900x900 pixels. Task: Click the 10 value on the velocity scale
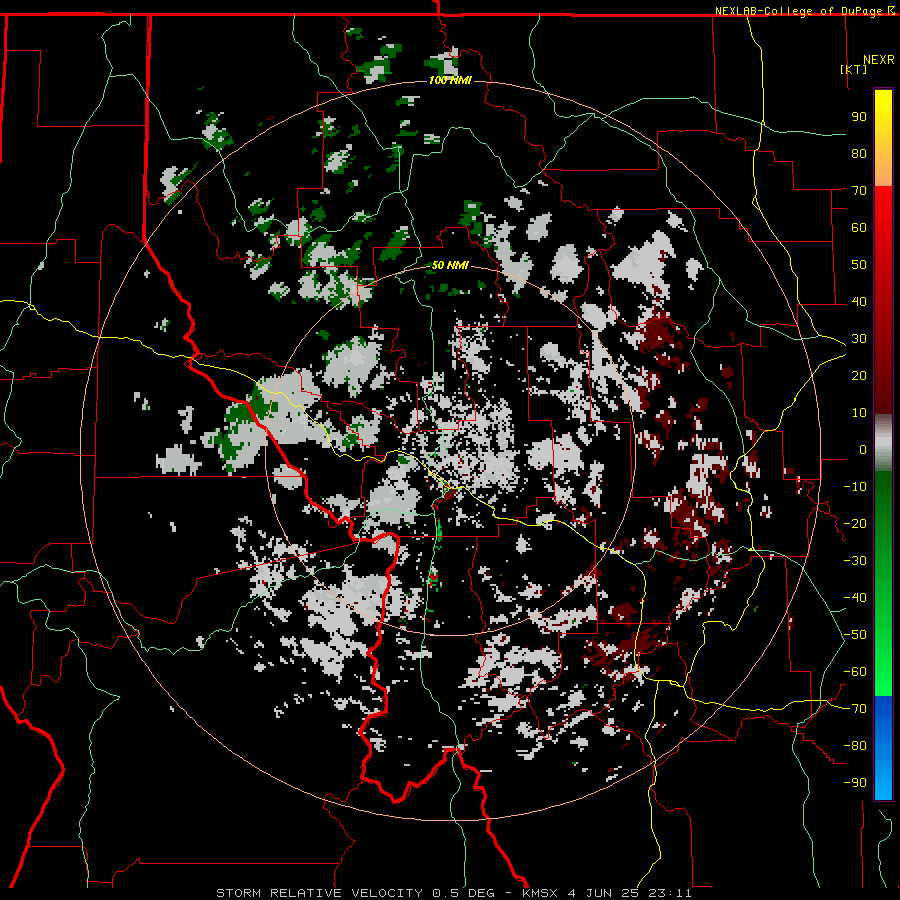click(x=859, y=413)
